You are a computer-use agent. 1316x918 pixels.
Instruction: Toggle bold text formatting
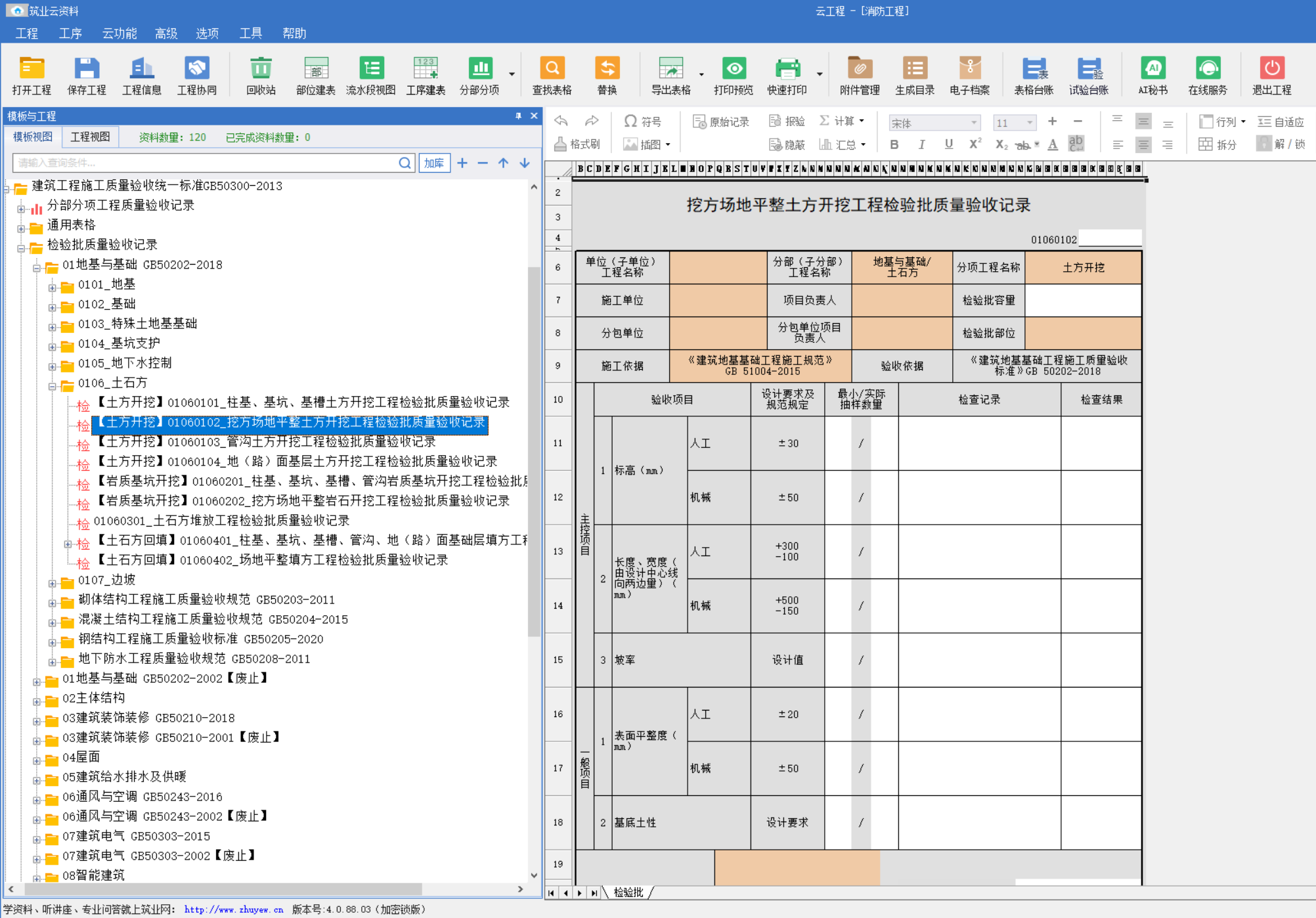point(894,144)
